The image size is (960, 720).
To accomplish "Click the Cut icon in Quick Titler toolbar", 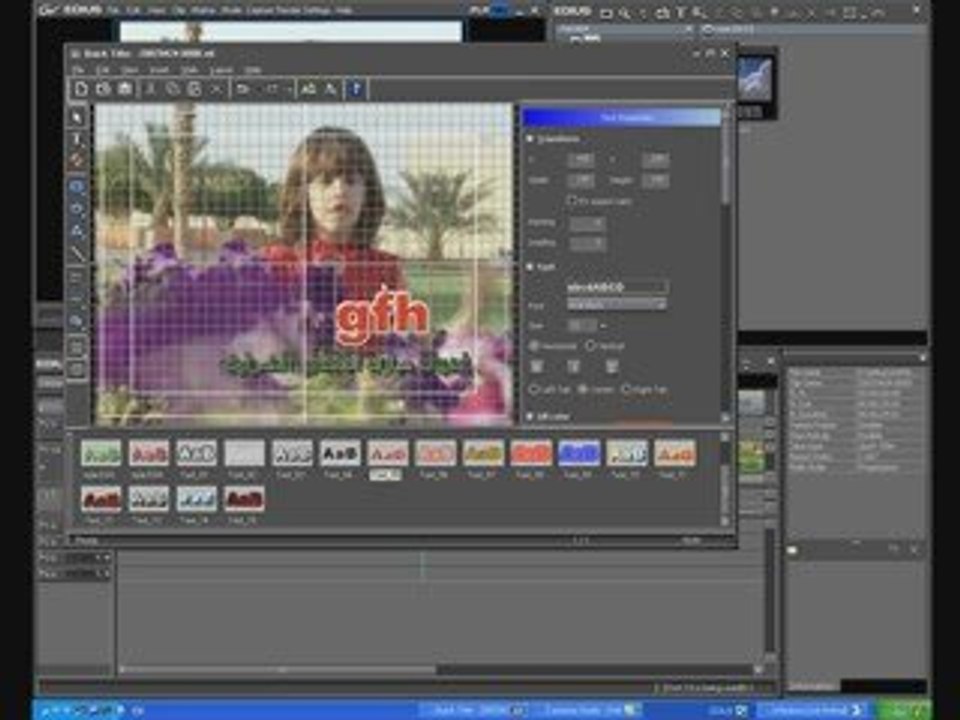I will 151,89.
